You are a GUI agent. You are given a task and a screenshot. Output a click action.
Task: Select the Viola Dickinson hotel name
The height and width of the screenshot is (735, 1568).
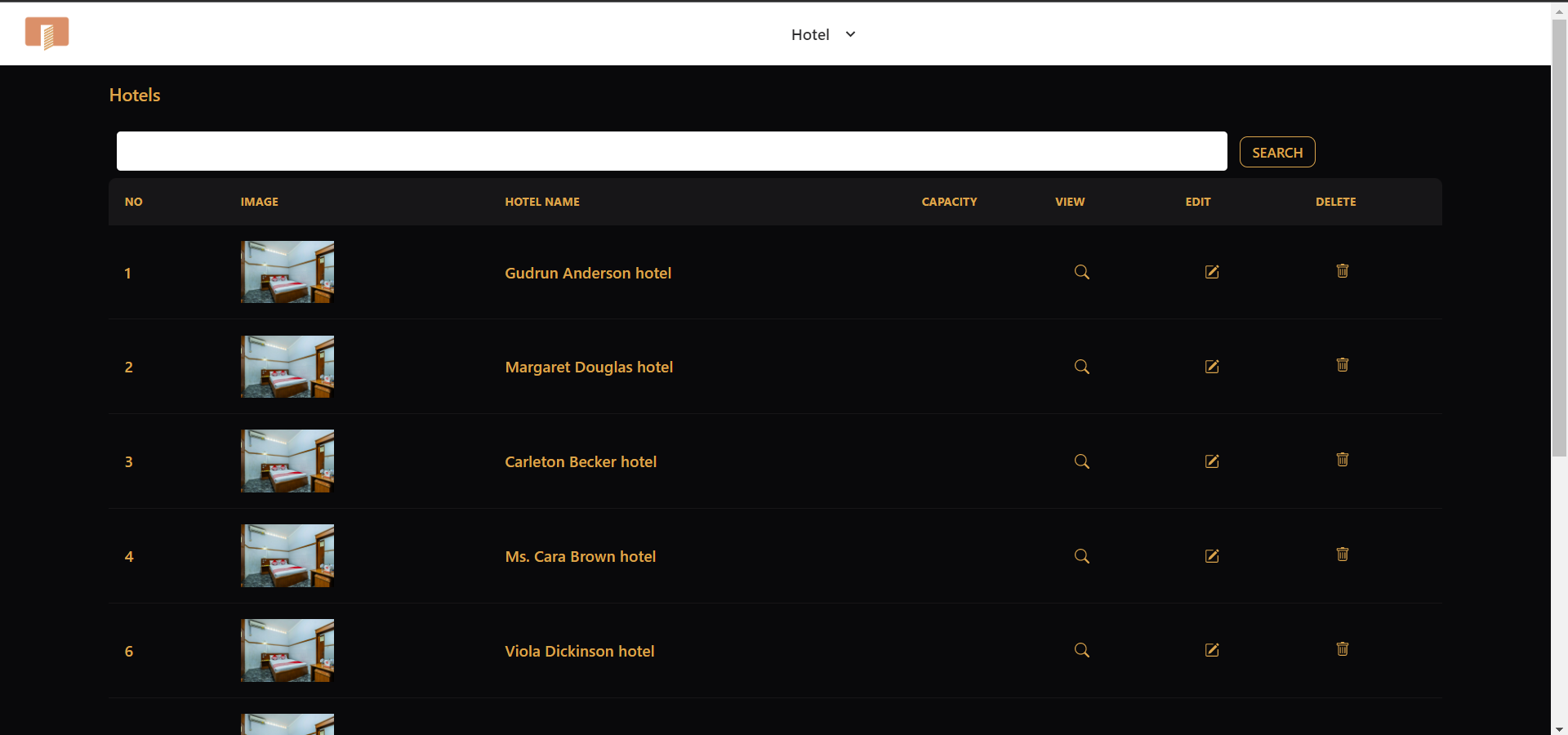pyautogui.click(x=580, y=652)
